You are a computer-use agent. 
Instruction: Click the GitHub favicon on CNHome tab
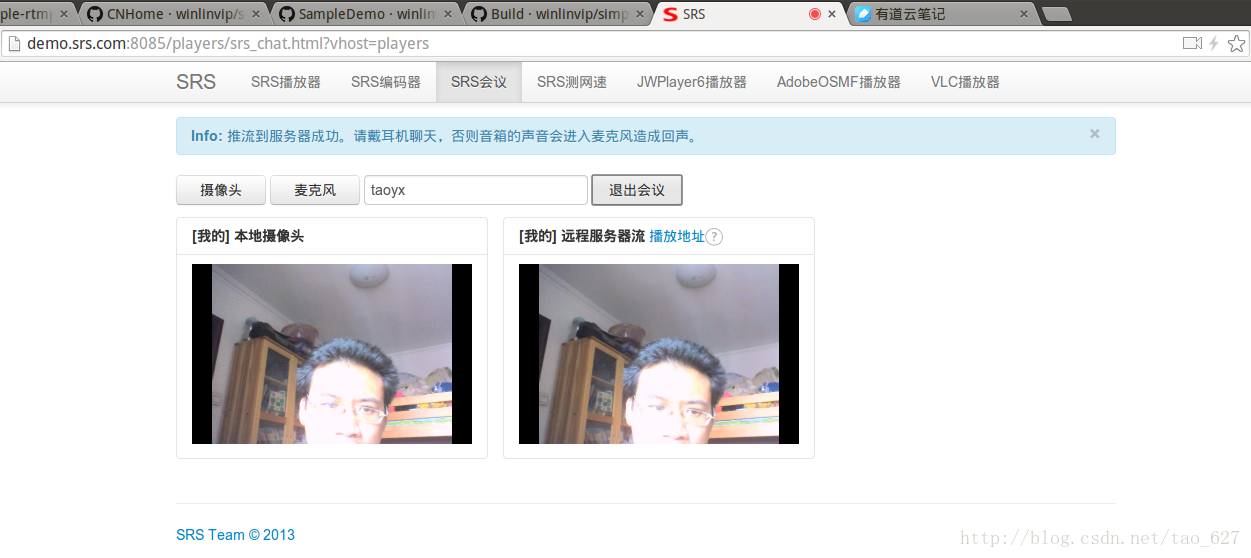(x=94, y=14)
